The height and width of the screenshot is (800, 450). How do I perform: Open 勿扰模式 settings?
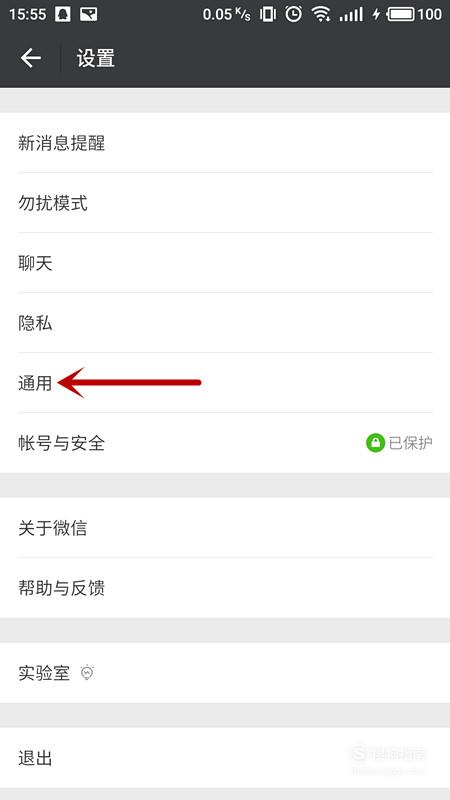[225, 203]
